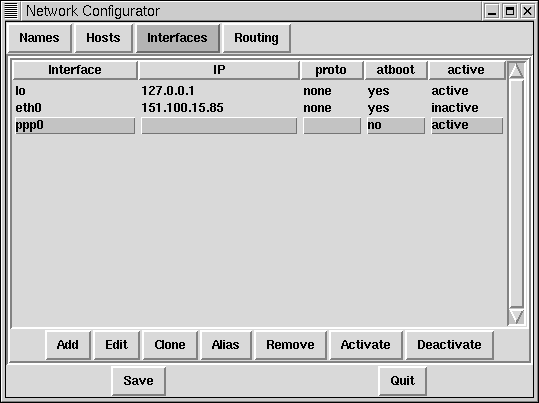Image resolution: width=539 pixels, height=403 pixels.
Task: Click the scrollbar down arrow
Action: point(516,316)
